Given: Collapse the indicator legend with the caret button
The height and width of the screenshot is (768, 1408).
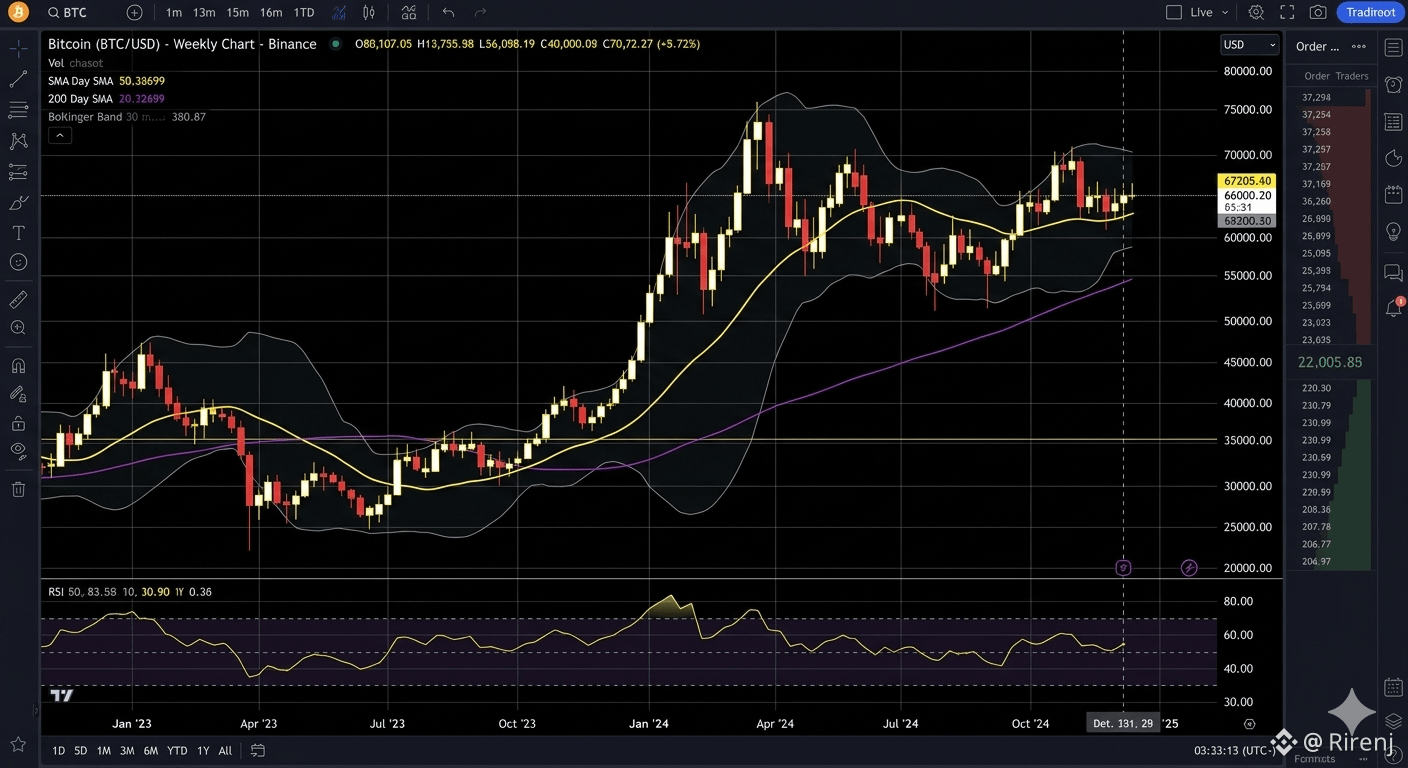Looking at the screenshot, I should (60, 135).
